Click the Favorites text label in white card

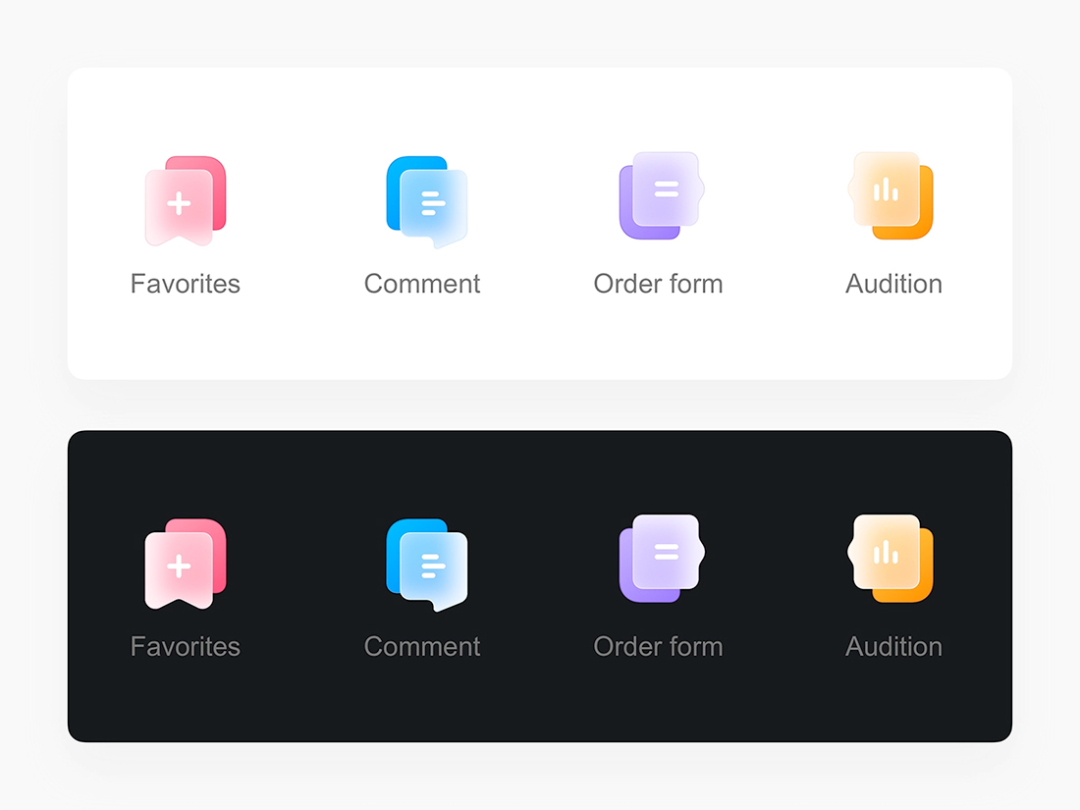185,284
